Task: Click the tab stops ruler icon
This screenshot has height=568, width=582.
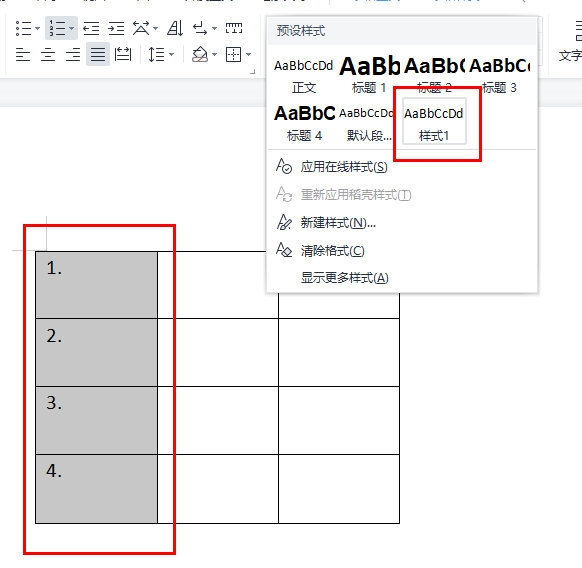Action: pos(234,28)
